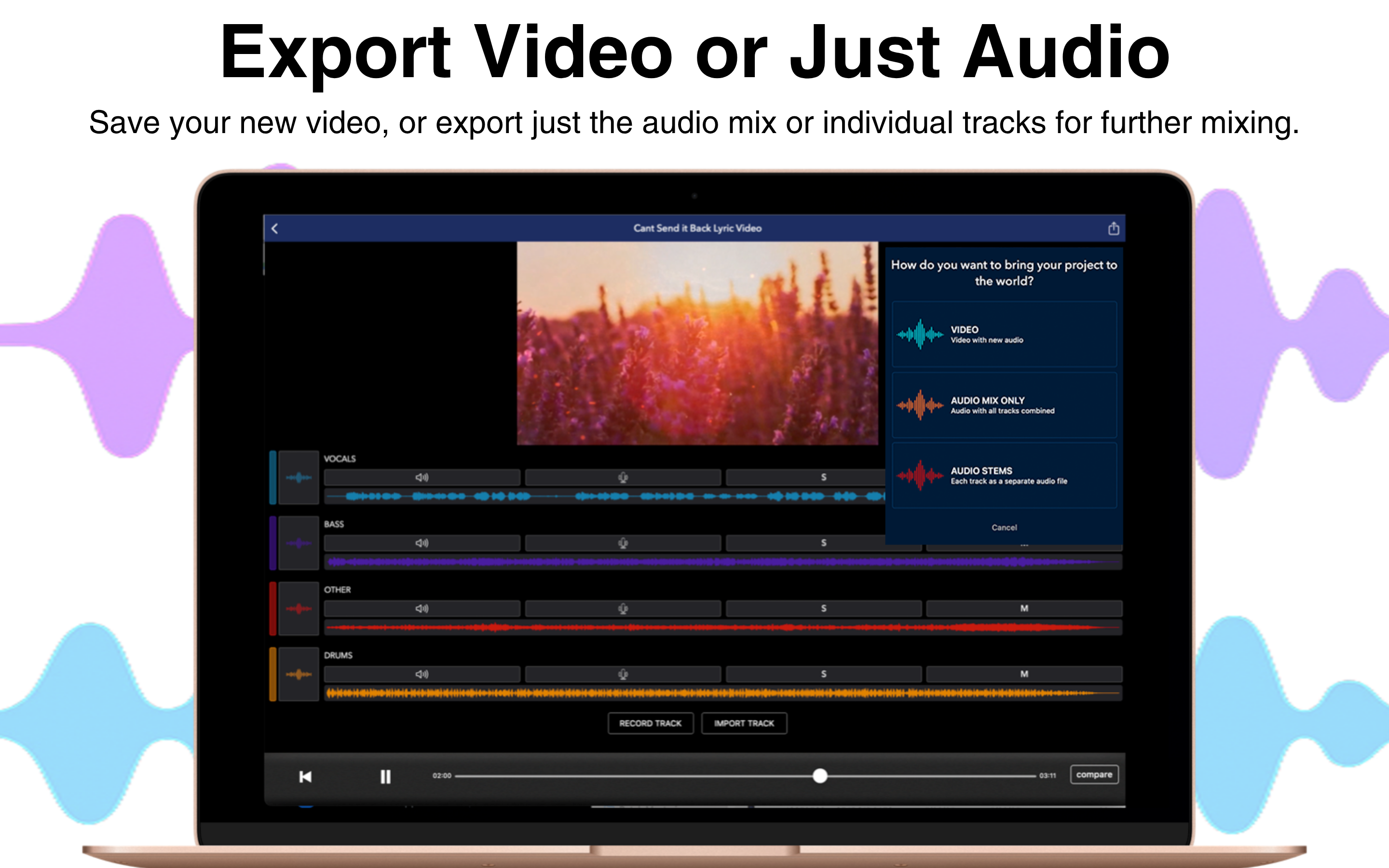Click the VOCALS track label
1389x868 pixels.
pyautogui.click(x=340, y=459)
